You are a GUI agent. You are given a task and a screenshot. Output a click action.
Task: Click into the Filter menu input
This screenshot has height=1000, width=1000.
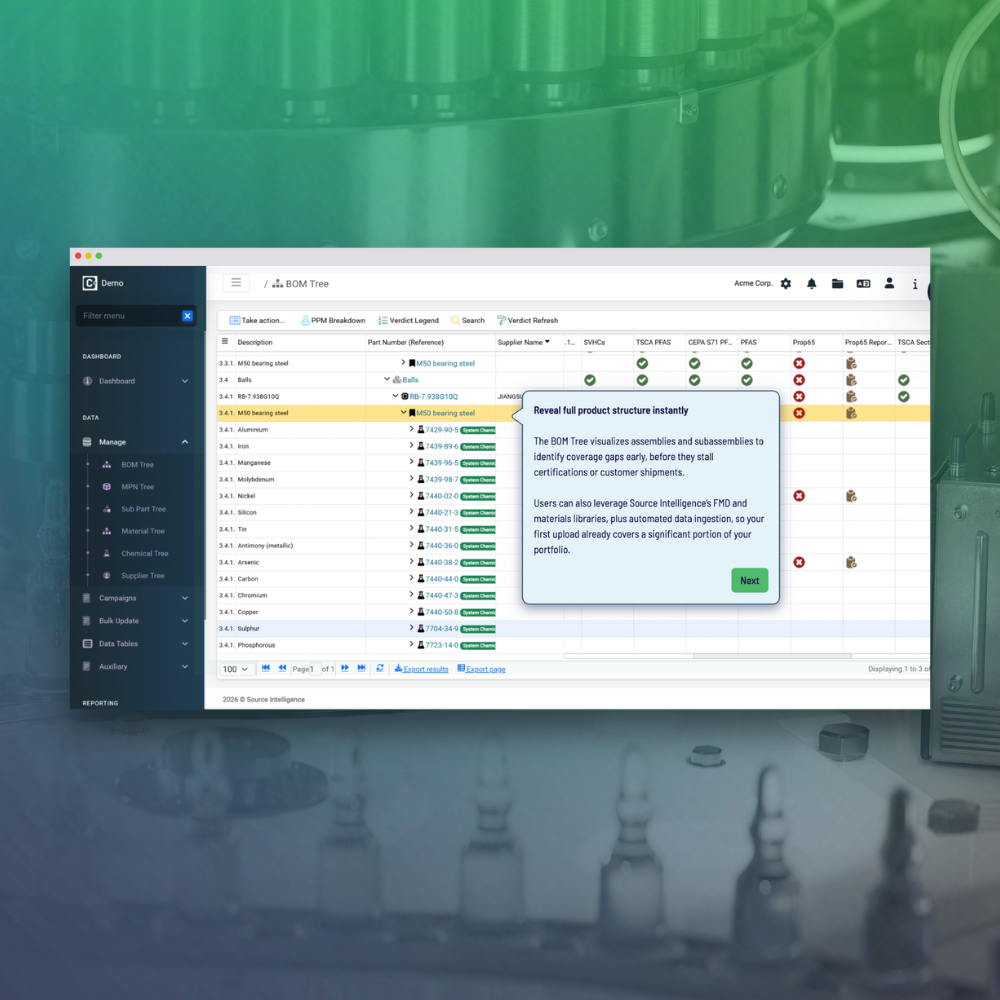(x=129, y=316)
